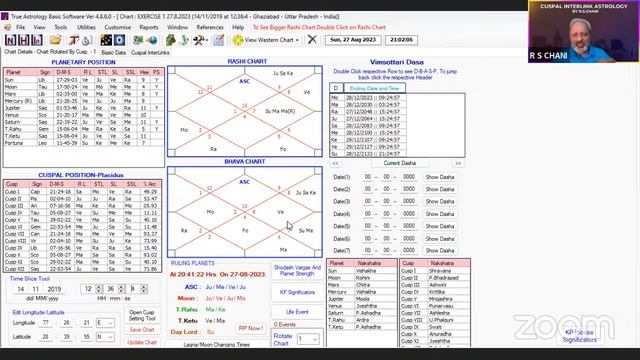Click the date field Sun, 27 Aug 2023
This screenshot has height=360, width=640.
353,40
